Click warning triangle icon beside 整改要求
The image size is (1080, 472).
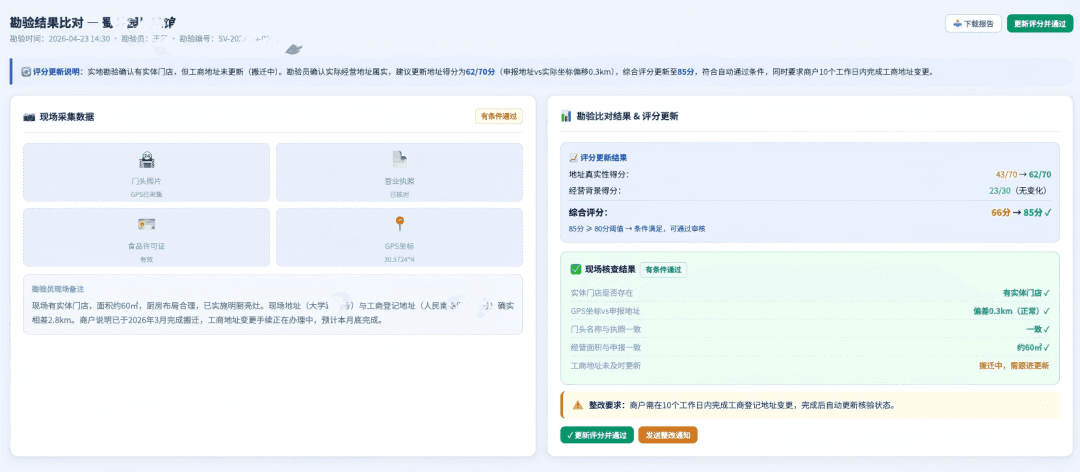pos(577,405)
